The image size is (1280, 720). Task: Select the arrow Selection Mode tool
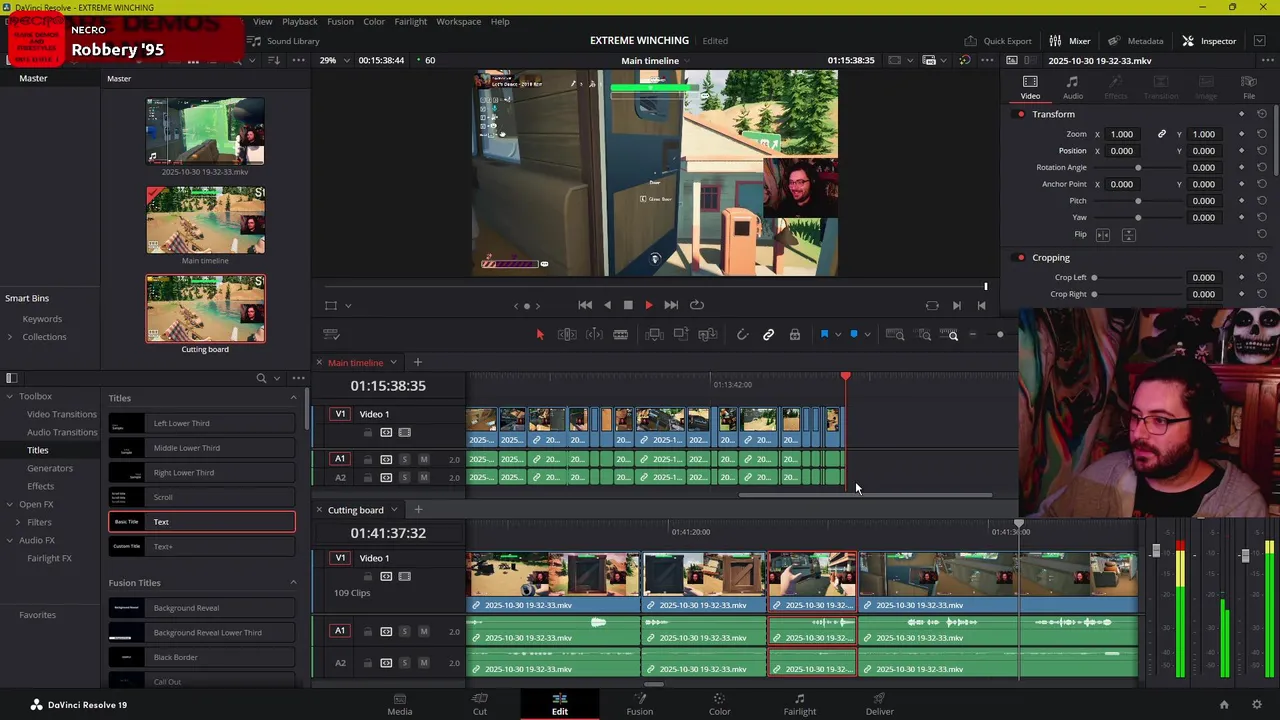click(x=539, y=335)
